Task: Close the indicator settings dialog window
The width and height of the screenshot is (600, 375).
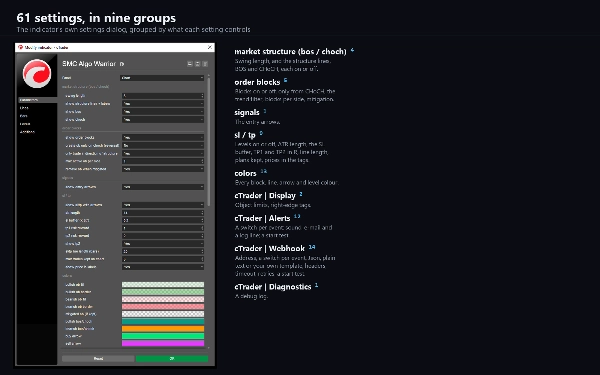Action: pos(210,47)
